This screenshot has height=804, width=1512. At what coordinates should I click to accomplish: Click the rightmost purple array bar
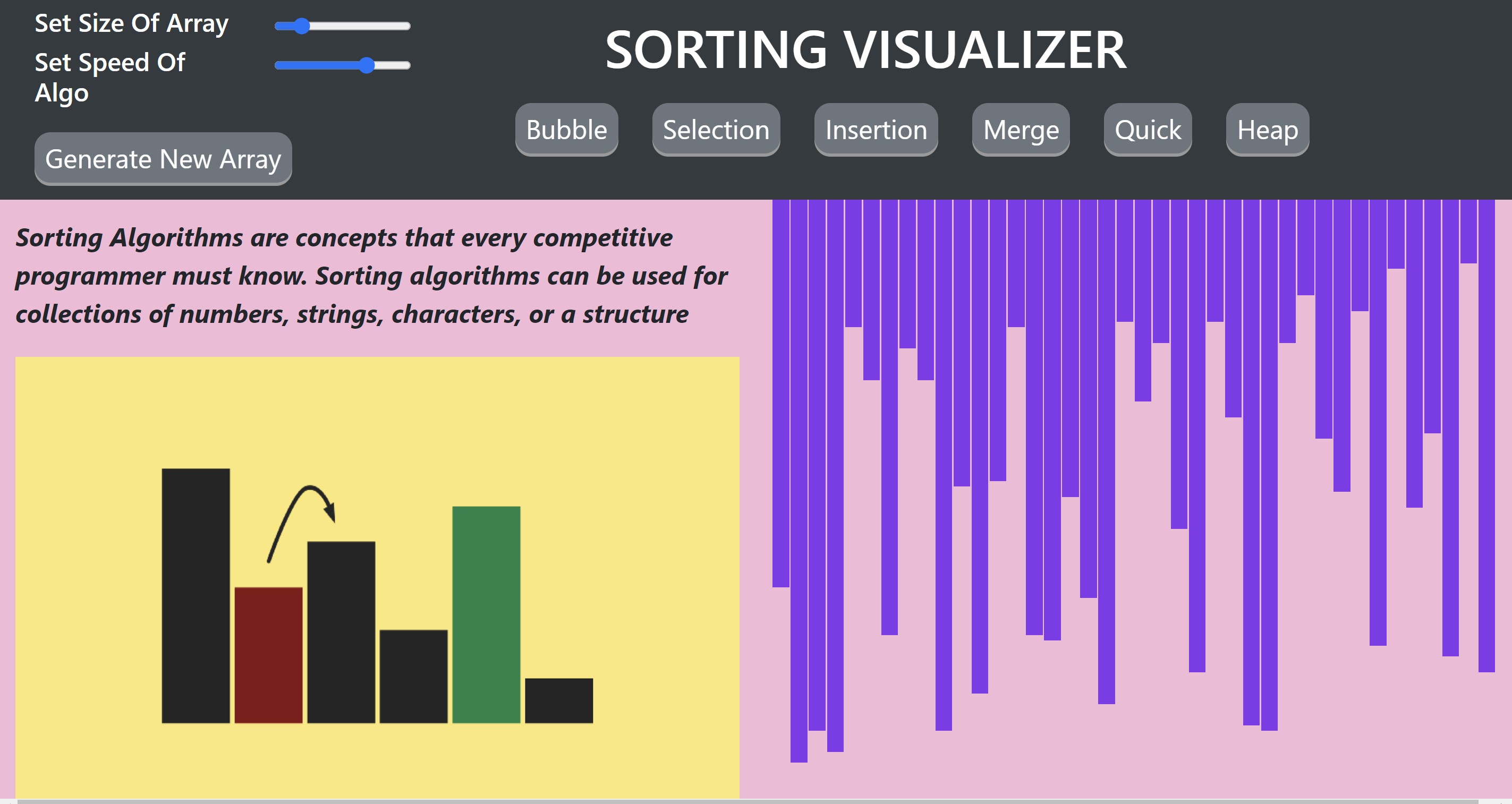click(1486, 435)
